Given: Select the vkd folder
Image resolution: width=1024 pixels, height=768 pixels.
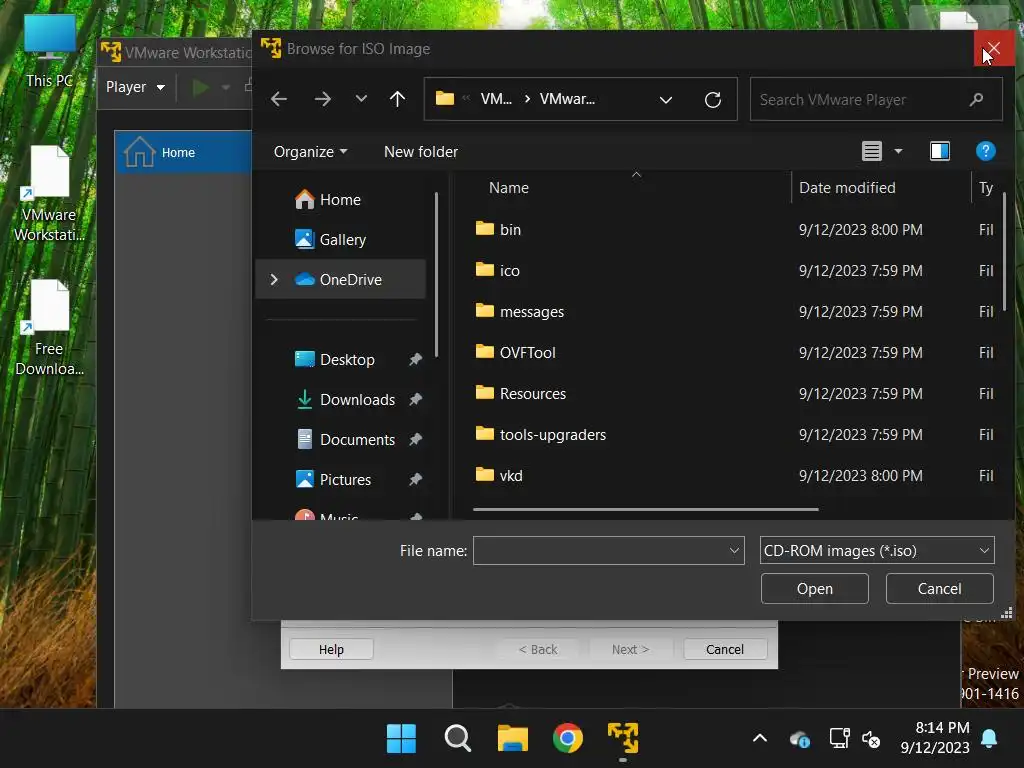Looking at the screenshot, I should click(511, 476).
